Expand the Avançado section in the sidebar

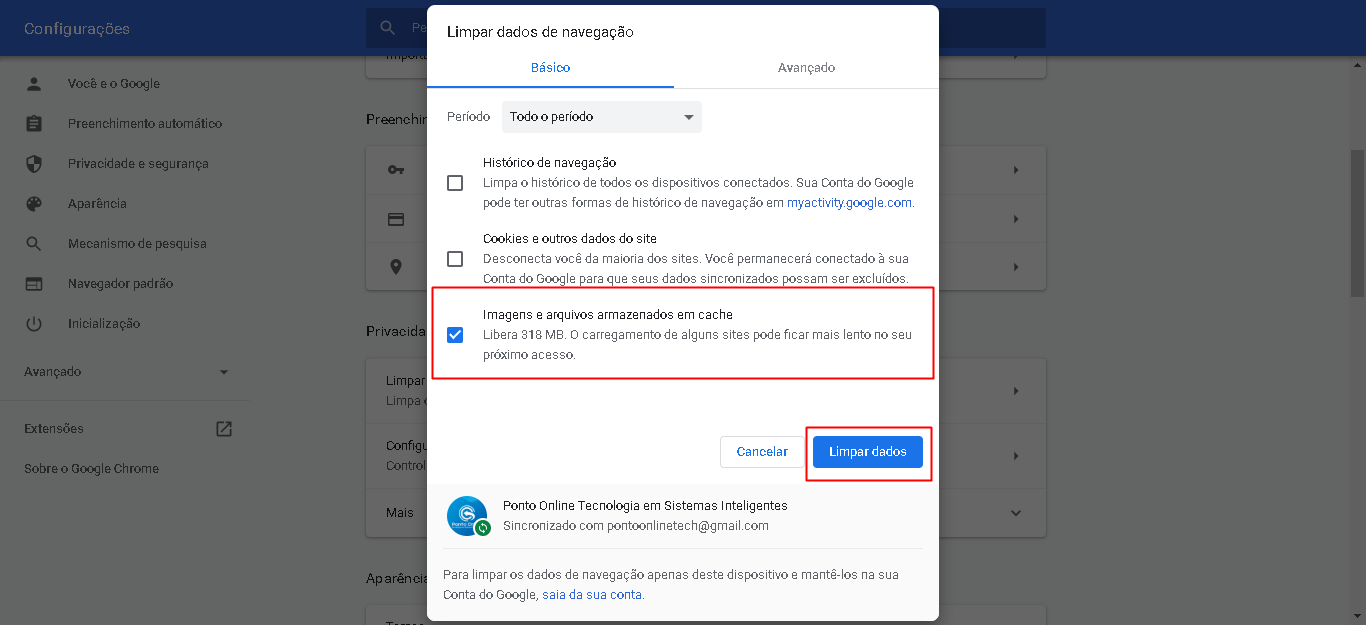[x=223, y=372]
